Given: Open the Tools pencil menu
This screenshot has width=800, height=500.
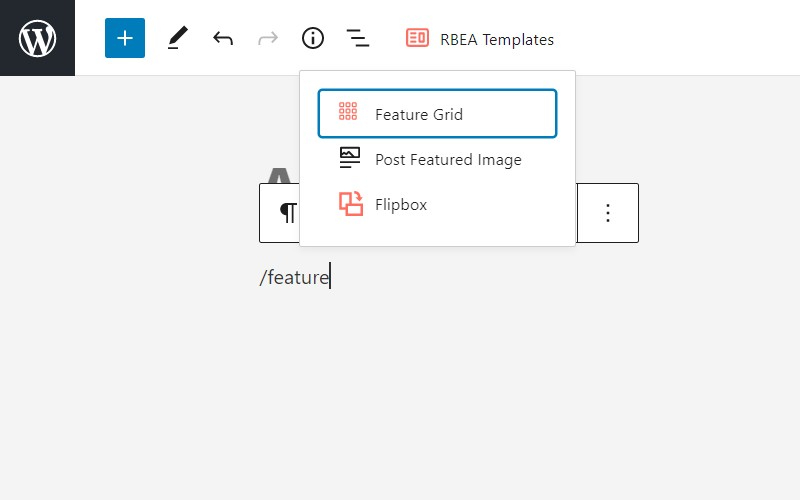Looking at the screenshot, I should [177, 38].
